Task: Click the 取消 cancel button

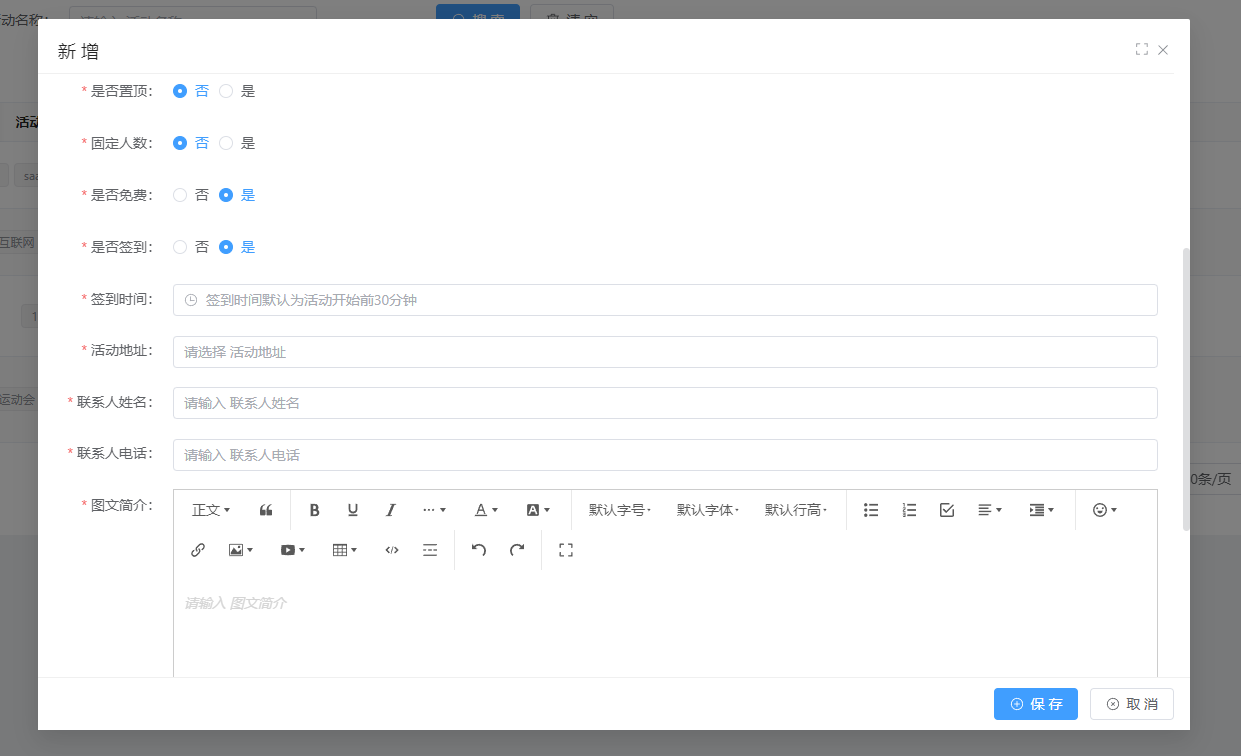Action: coord(1132,704)
